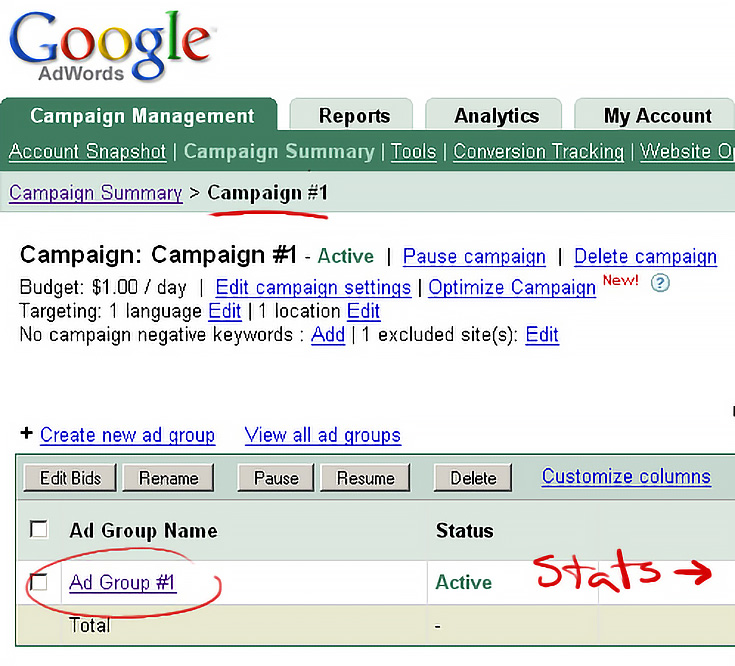Go to Account Snapshot
735x666 pixels.
coord(88,152)
